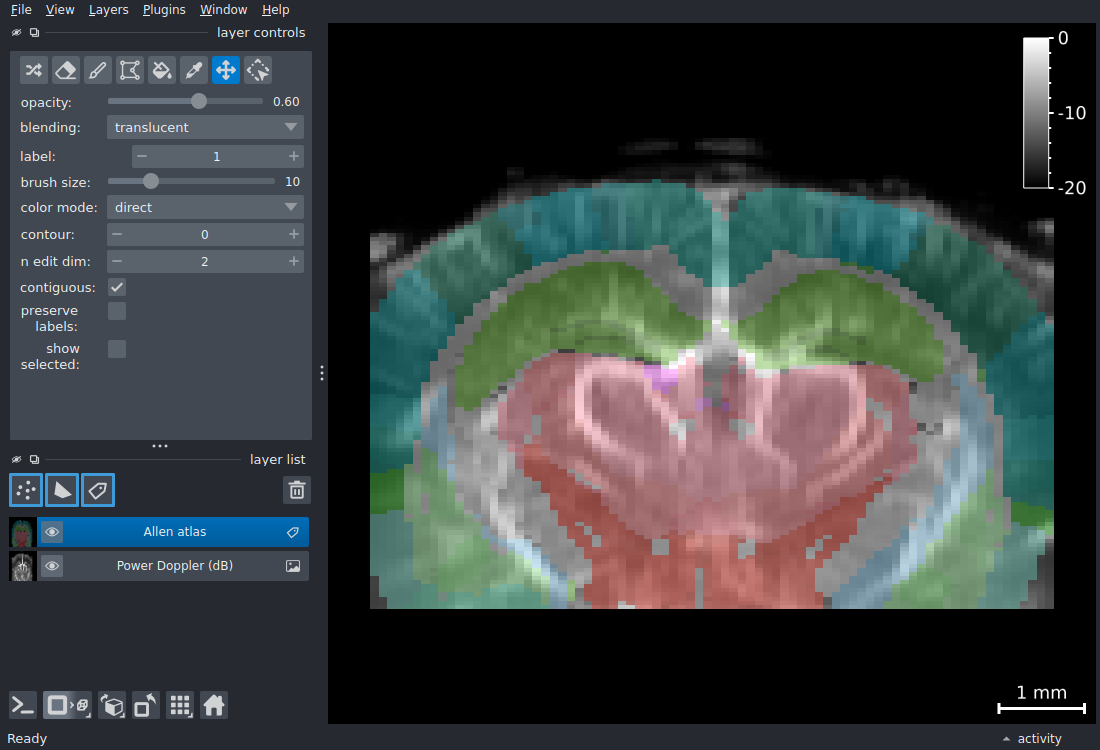Increase the contour value
This screenshot has height=750, width=1100.
[x=294, y=234]
